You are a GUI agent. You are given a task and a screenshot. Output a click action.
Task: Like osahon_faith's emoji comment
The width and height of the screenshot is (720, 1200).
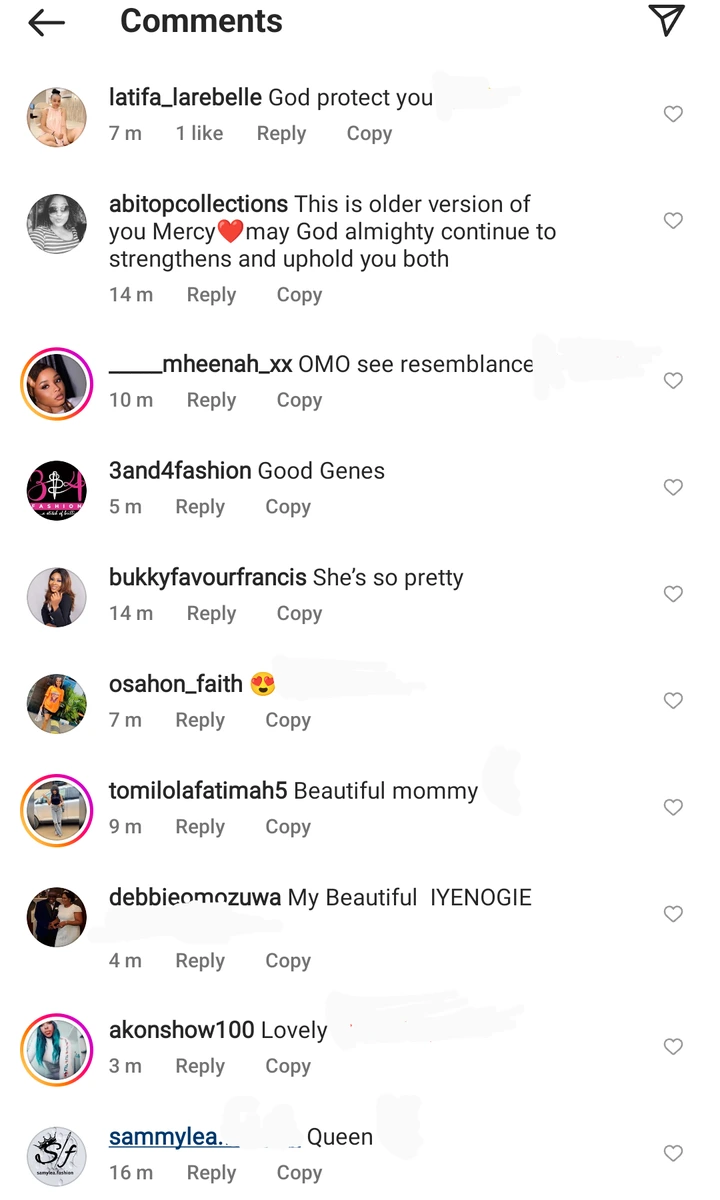coord(674,701)
